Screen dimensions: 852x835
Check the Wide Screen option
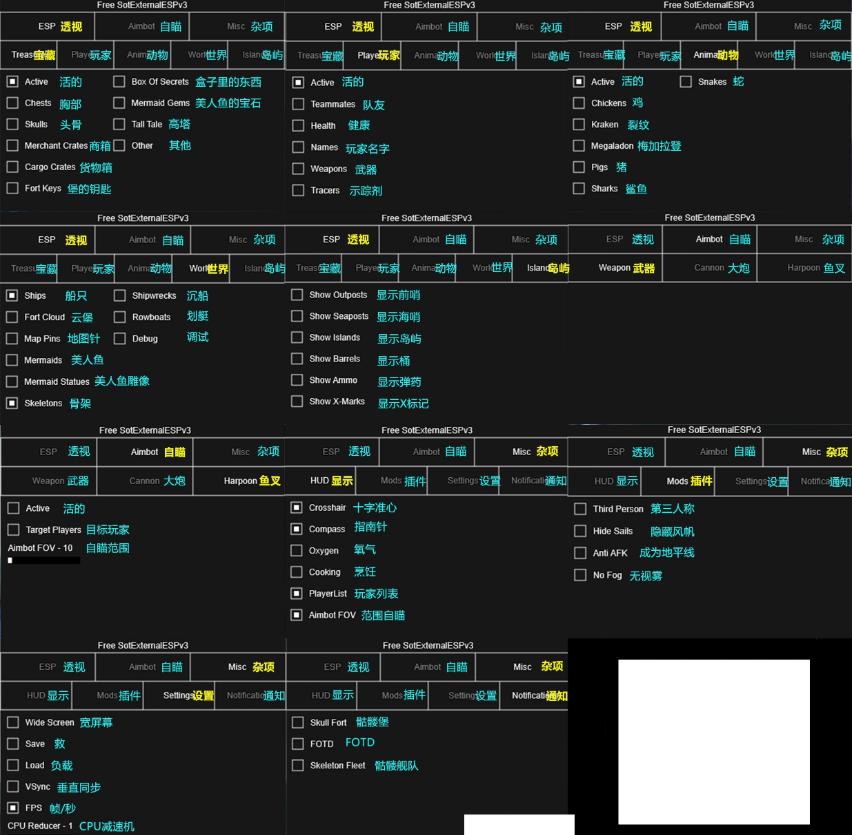(x=13, y=722)
